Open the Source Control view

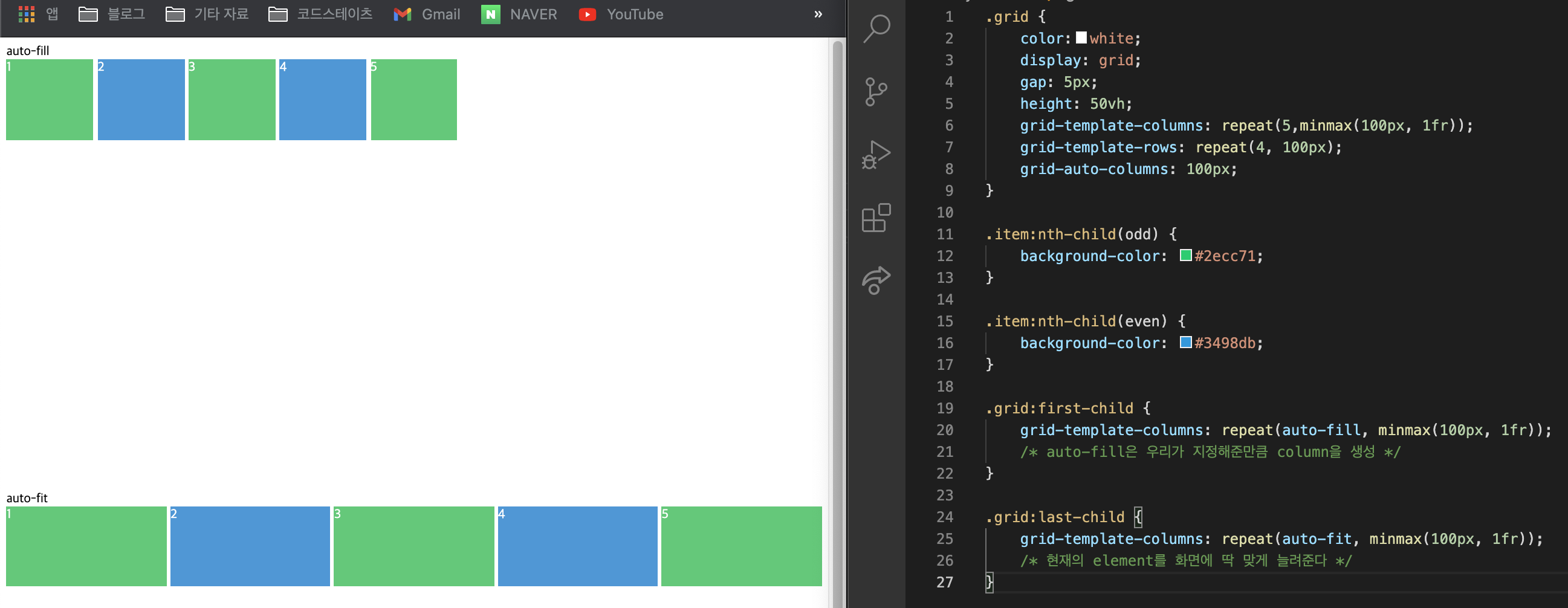point(876,92)
